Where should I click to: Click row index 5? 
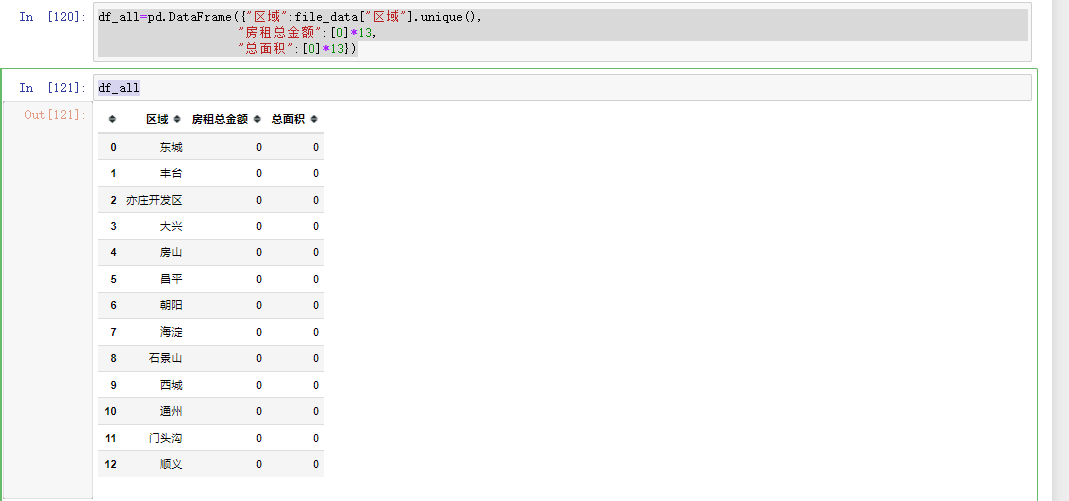pyautogui.click(x=113, y=279)
